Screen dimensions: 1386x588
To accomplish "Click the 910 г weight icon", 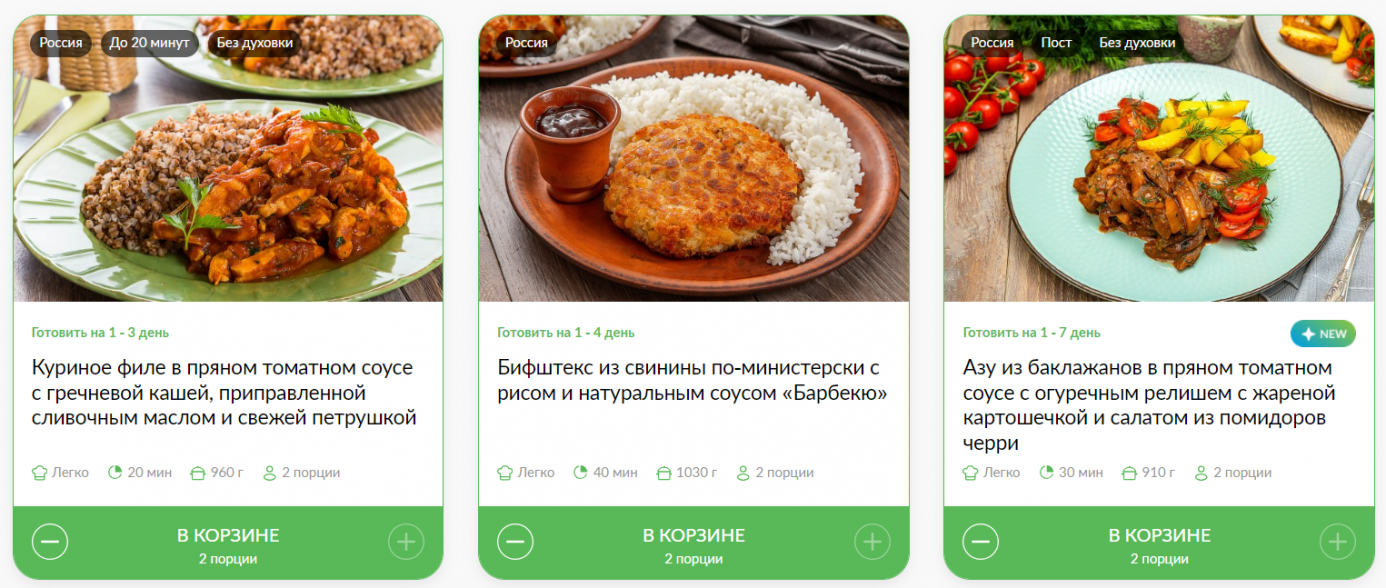I will 1130,472.
